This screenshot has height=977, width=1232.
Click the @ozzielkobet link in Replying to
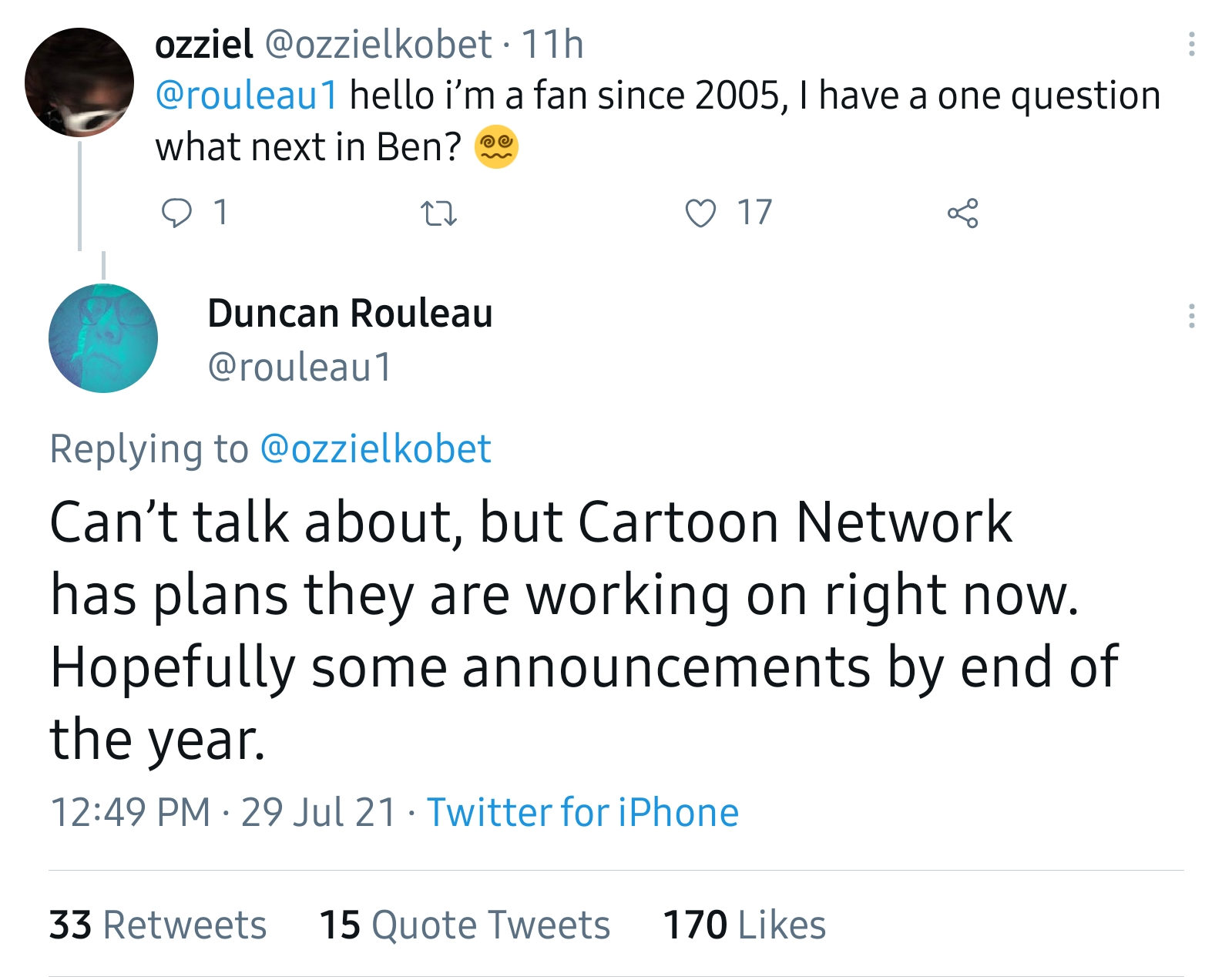coord(375,448)
